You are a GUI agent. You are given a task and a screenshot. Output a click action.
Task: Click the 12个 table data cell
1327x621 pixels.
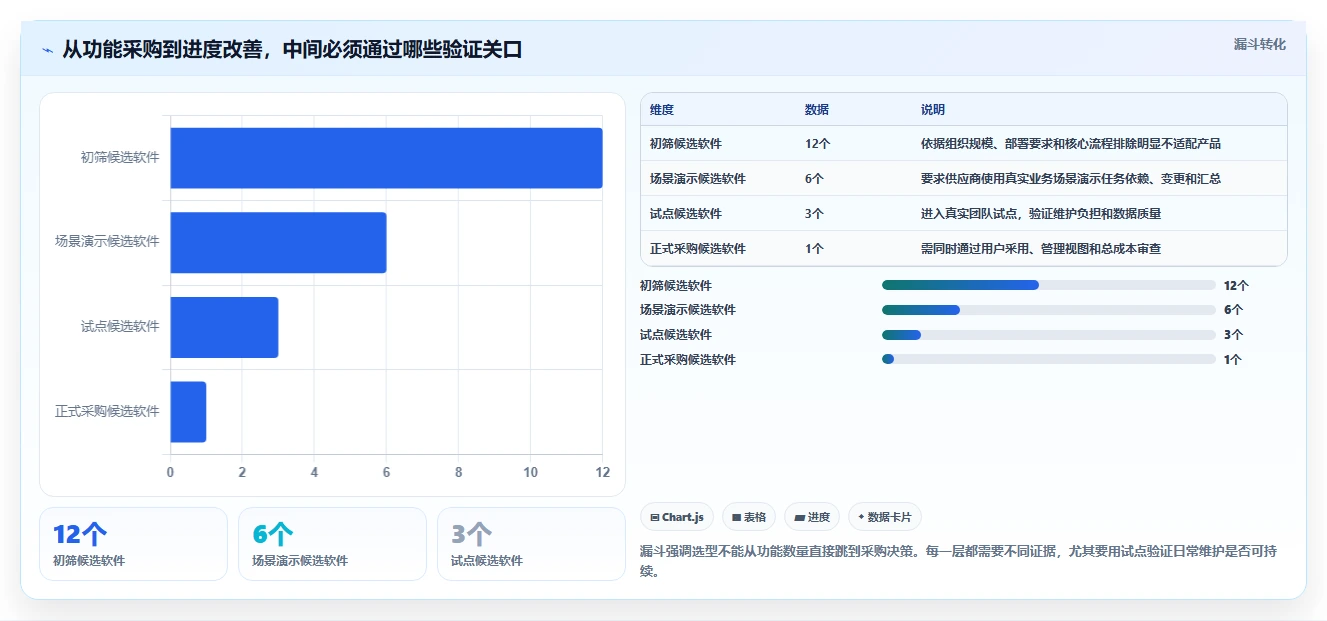click(x=818, y=144)
